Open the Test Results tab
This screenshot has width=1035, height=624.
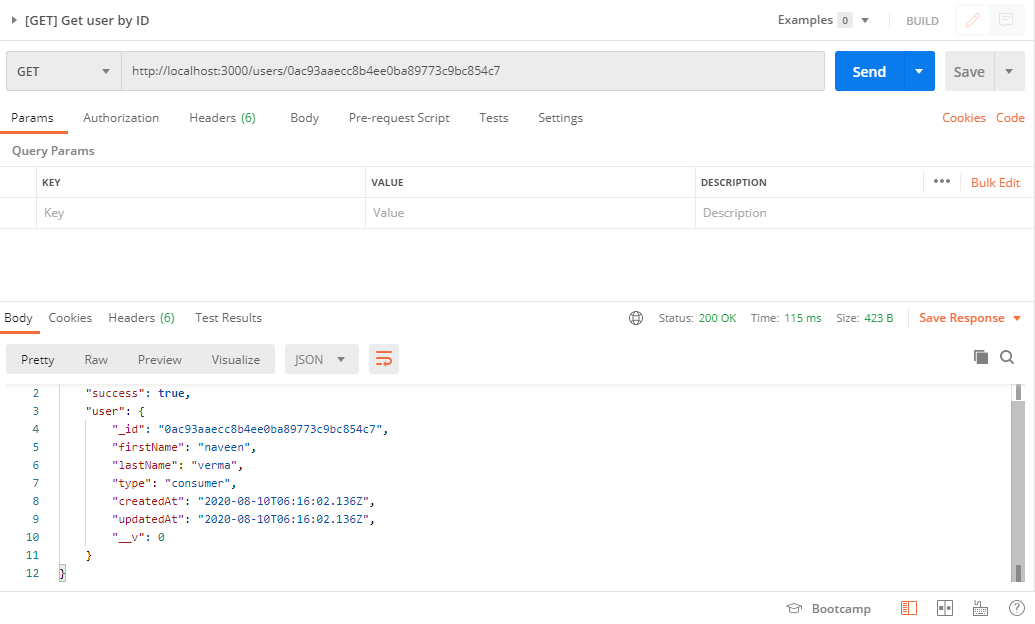(x=228, y=318)
